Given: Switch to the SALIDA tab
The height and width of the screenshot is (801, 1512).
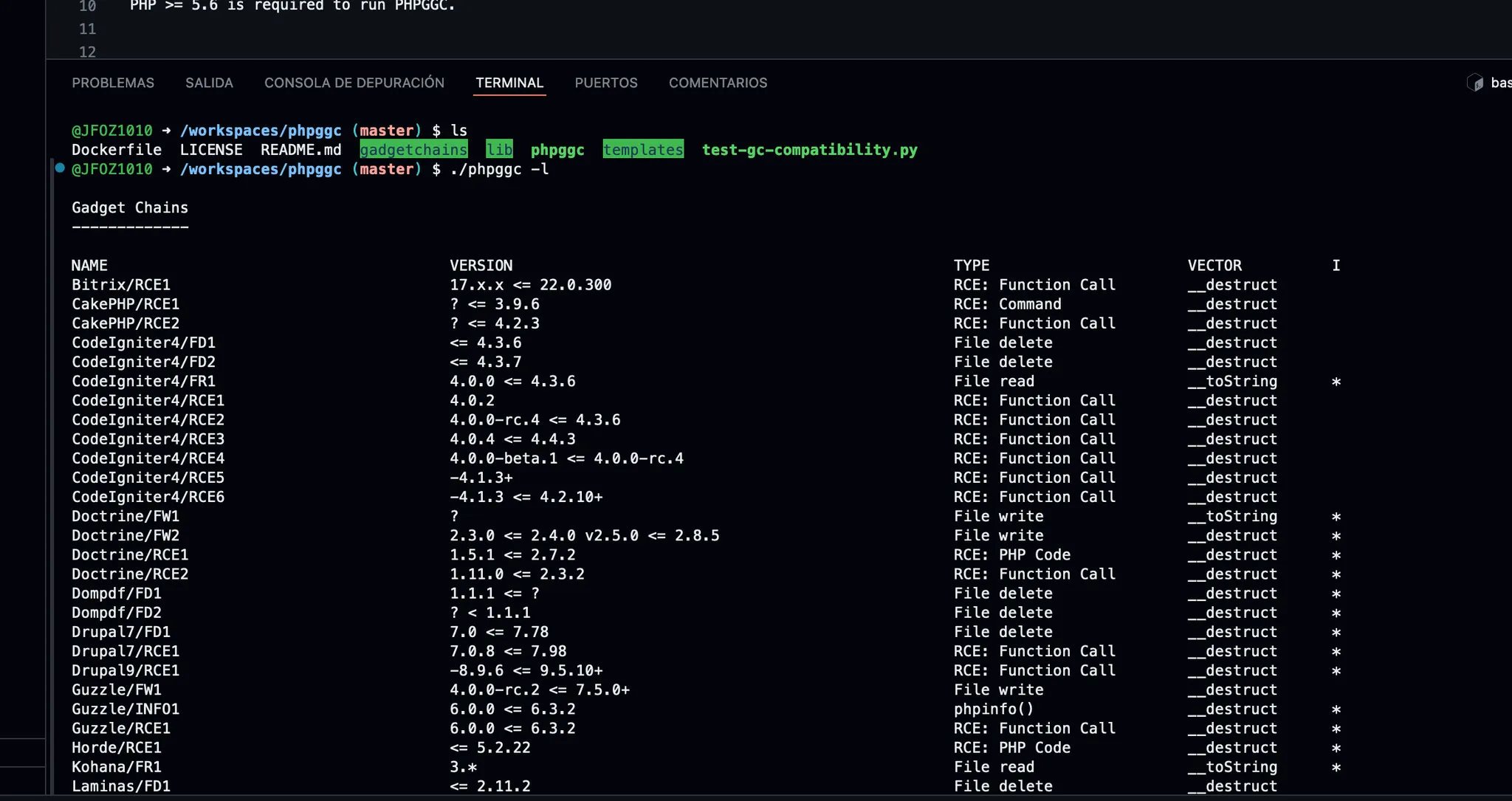Looking at the screenshot, I should 209,83.
